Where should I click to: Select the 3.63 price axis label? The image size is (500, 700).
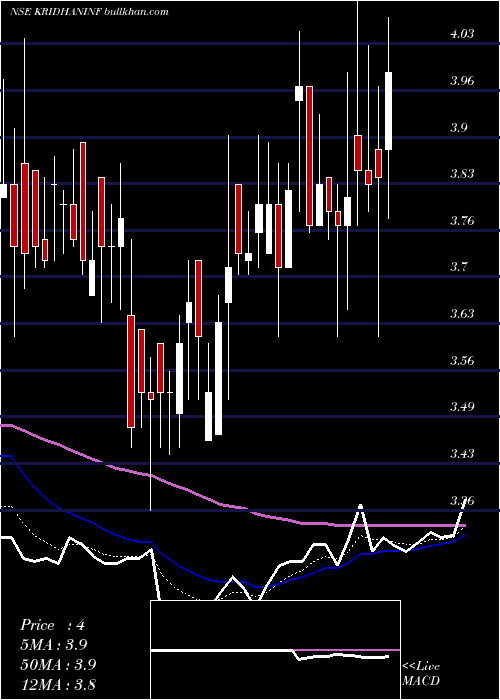click(462, 313)
